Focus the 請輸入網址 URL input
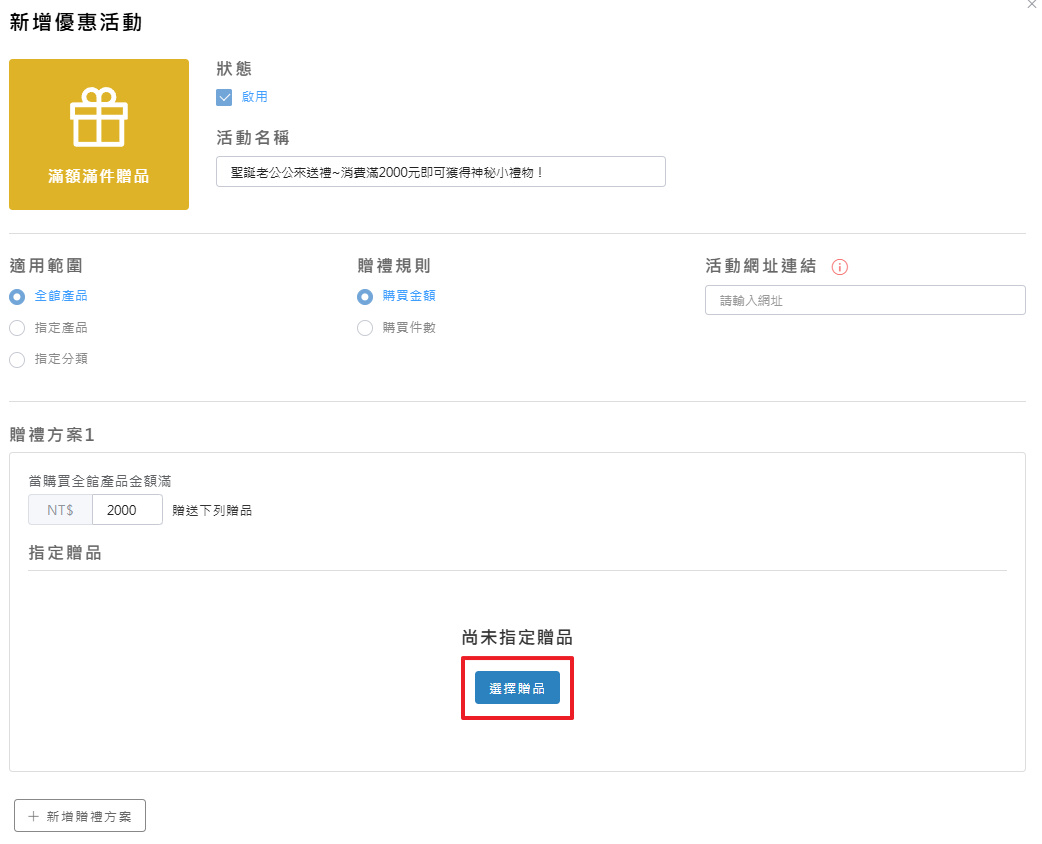This screenshot has height=844, width=1042. [x=864, y=300]
